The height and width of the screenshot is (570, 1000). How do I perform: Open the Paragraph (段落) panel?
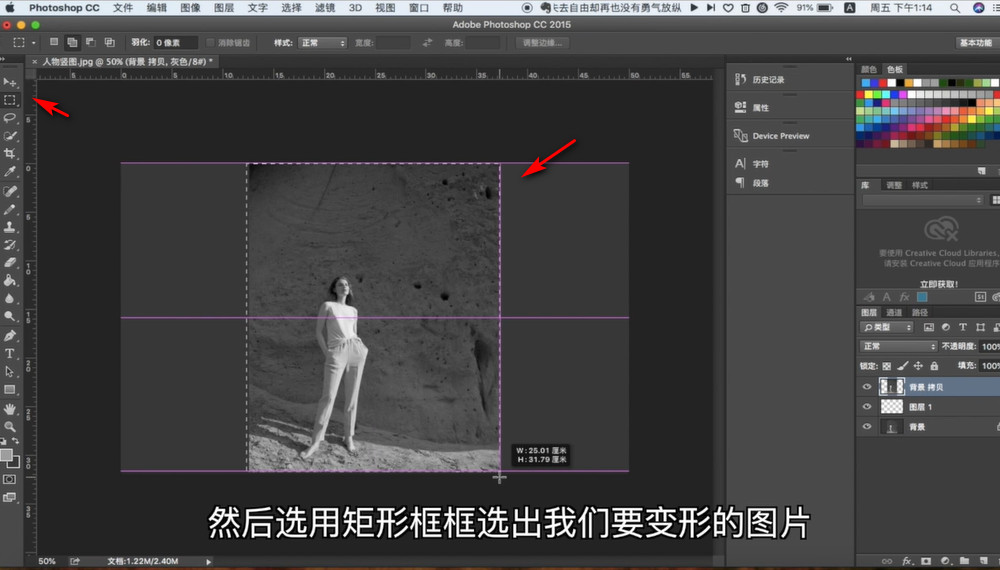point(752,183)
